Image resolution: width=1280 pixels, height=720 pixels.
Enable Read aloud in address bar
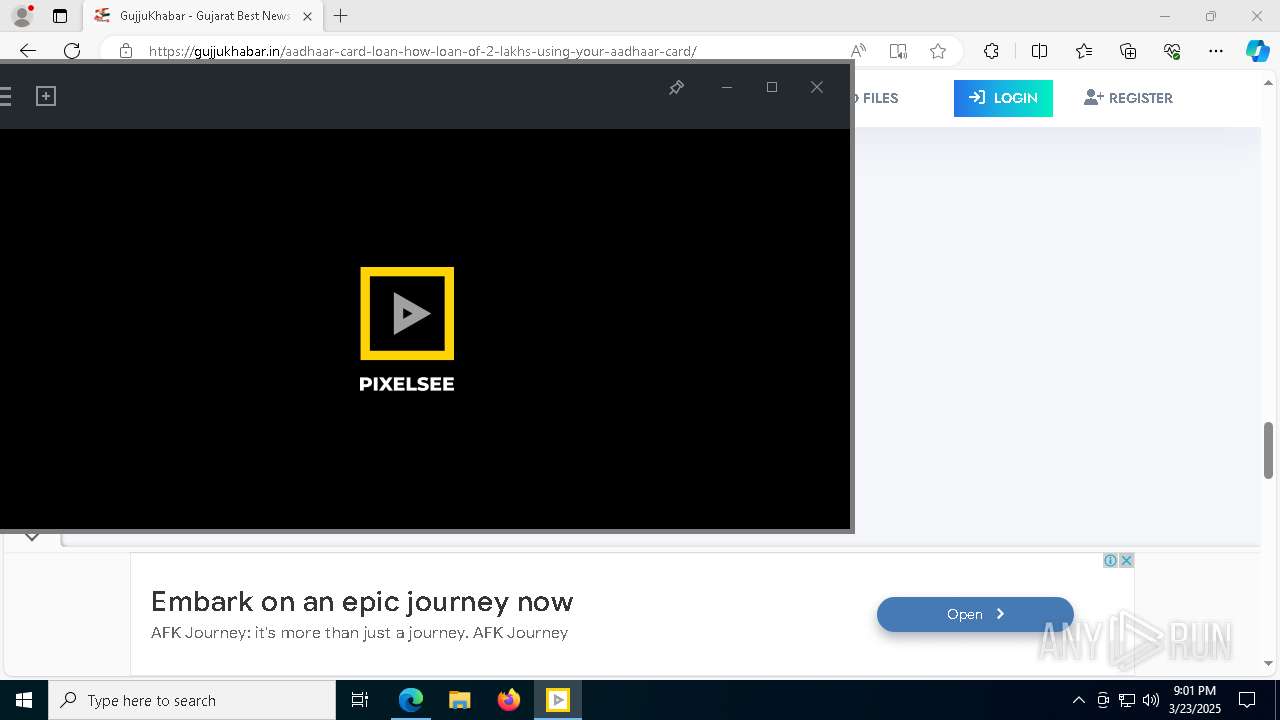pyautogui.click(x=858, y=51)
